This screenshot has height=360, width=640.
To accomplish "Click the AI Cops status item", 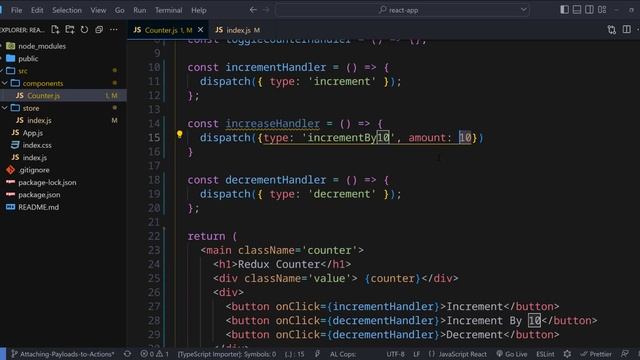I will [x=342, y=354].
